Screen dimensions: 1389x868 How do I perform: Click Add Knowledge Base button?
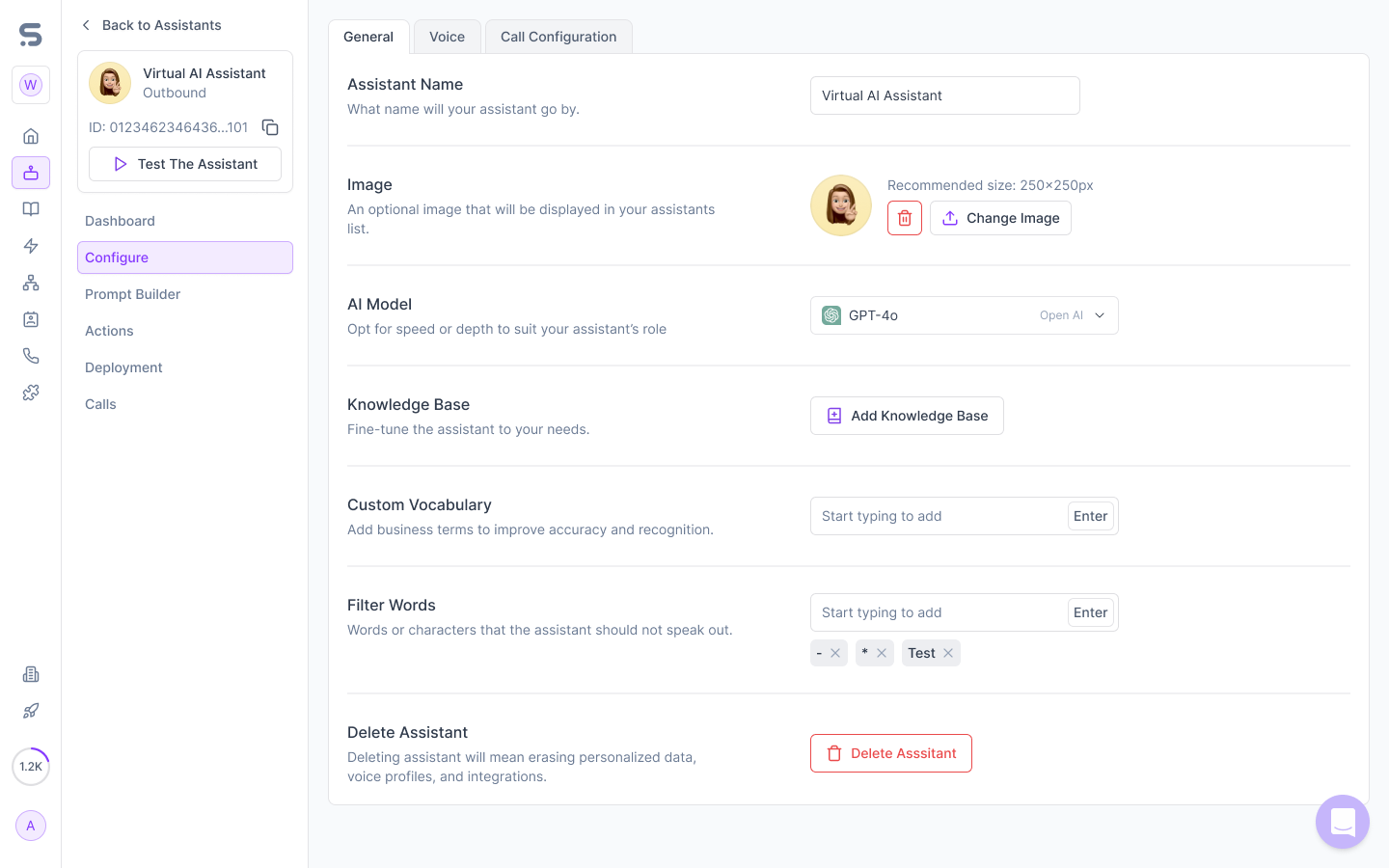click(x=907, y=416)
